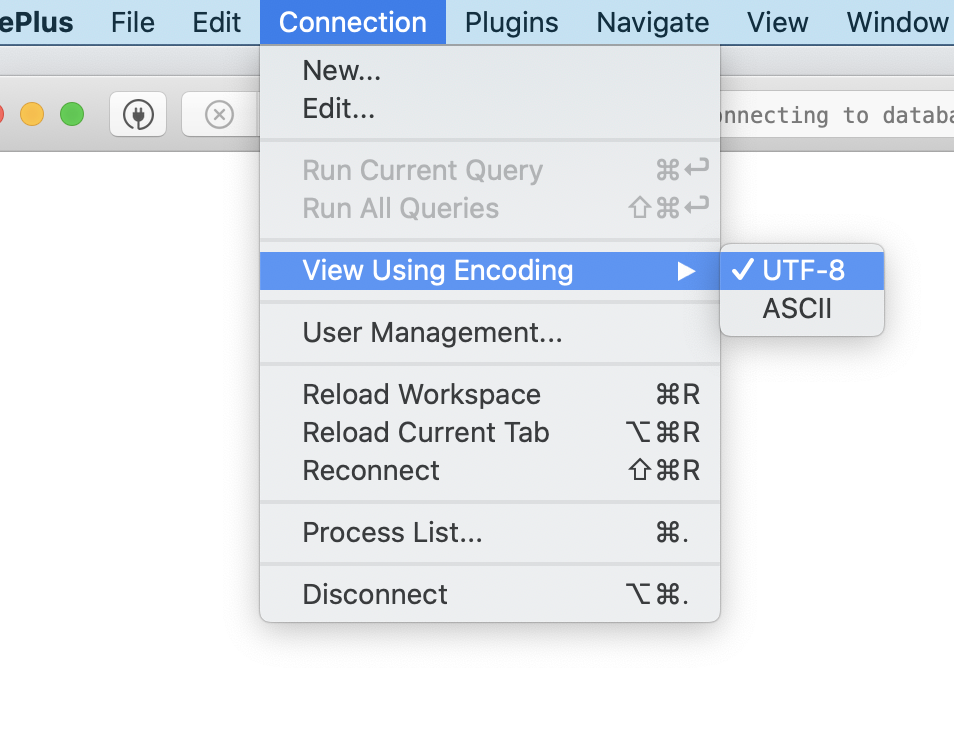Disconnect from the current connection
The height and width of the screenshot is (736, 954).
375,594
